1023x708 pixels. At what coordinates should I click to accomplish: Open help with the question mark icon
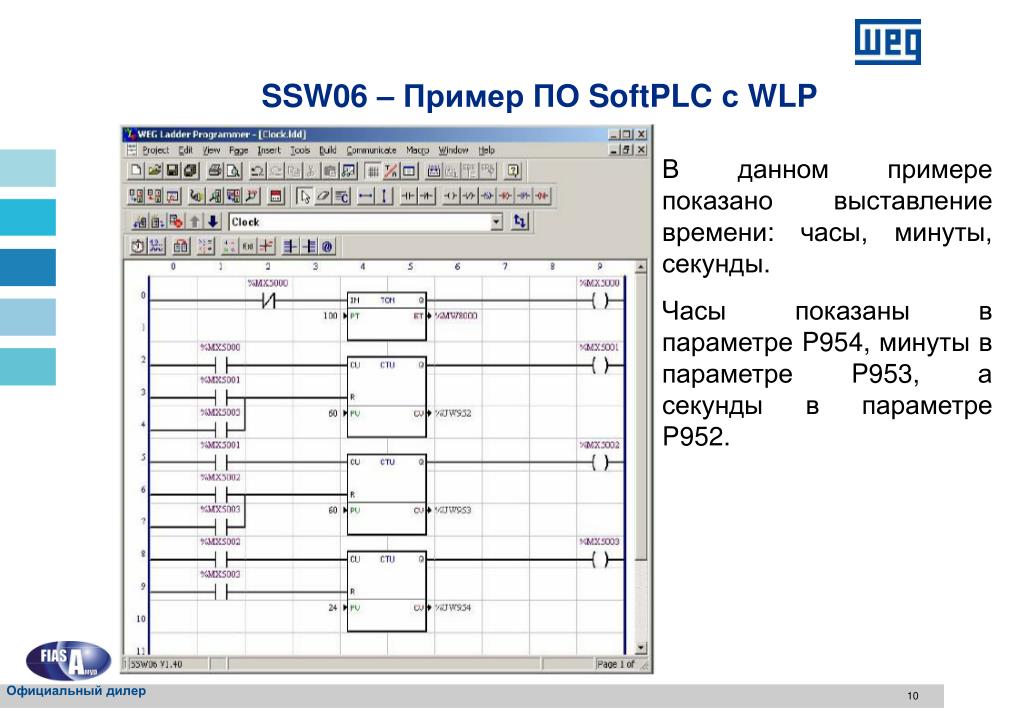[x=513, y=170]
